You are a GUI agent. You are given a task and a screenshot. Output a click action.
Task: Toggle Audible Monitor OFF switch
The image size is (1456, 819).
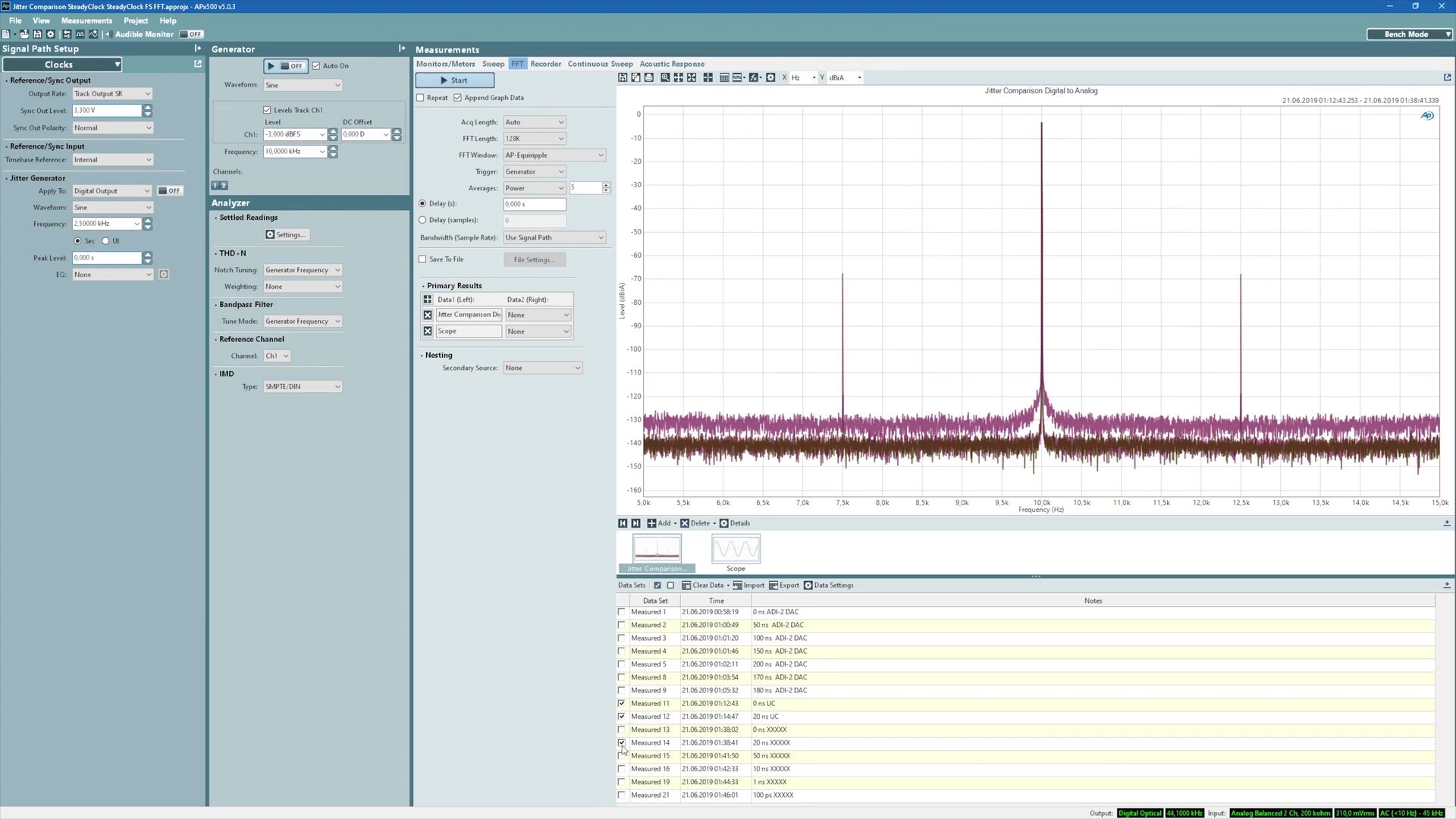tap(192, 34)
